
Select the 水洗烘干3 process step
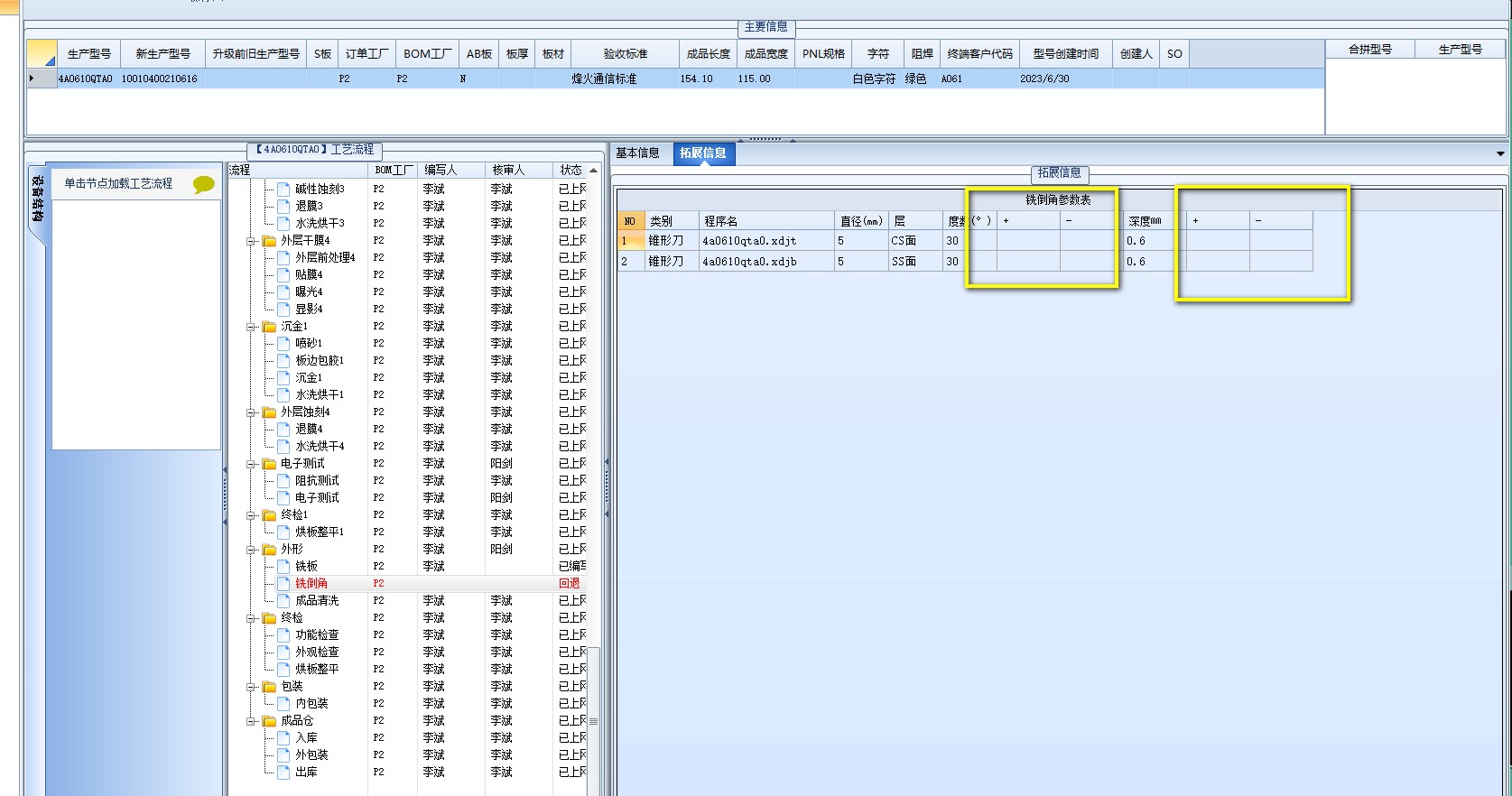pos(320,223)
